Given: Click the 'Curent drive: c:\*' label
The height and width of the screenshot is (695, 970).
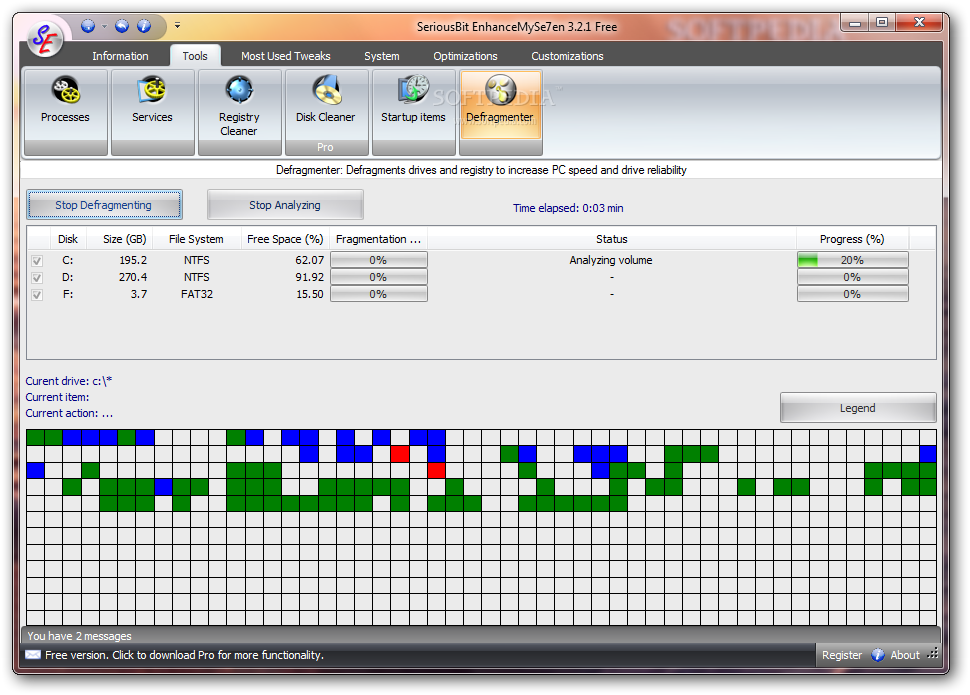Looking at the screenshot, I should (69, 381).
